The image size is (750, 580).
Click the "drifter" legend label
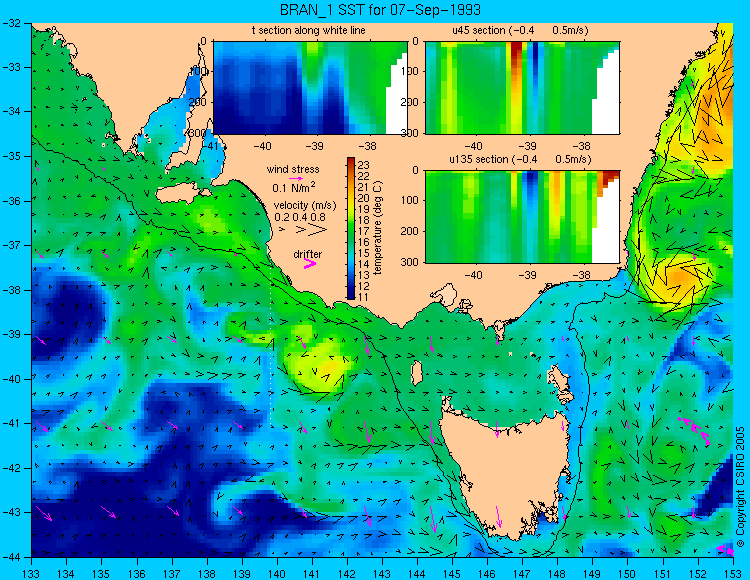tap(308, 254)
